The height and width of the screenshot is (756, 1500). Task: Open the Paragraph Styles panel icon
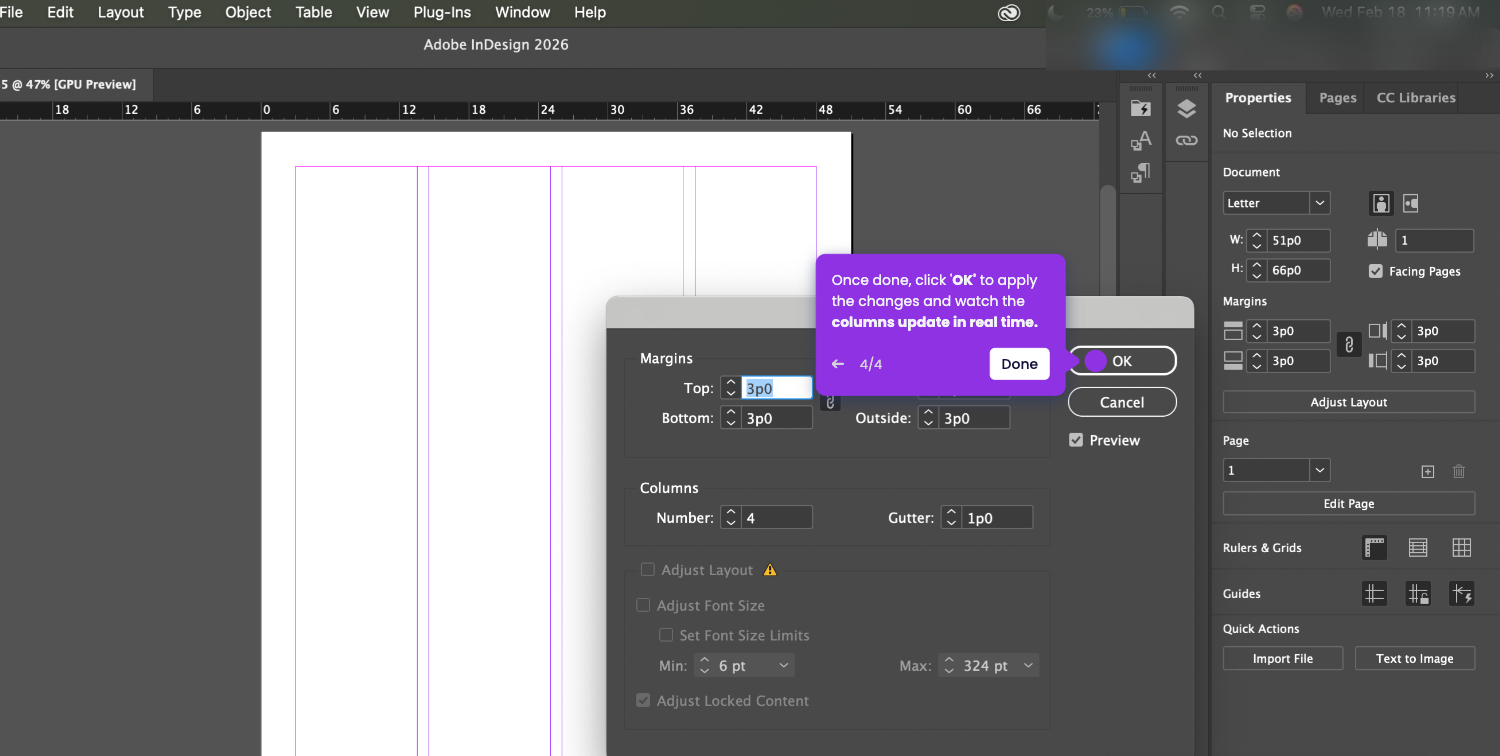tap(1141, 174)
